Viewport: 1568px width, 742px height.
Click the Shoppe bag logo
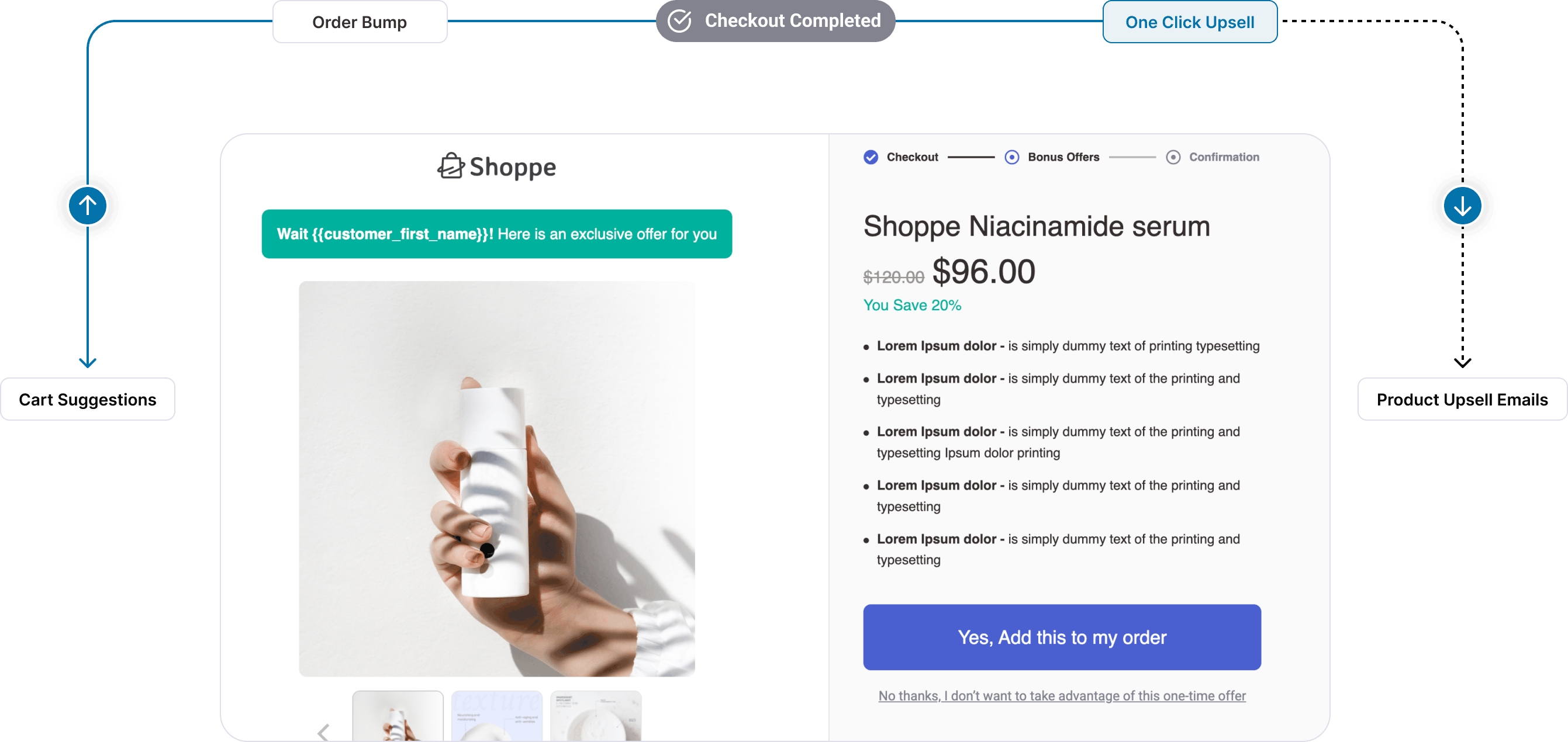coord(450,166)
